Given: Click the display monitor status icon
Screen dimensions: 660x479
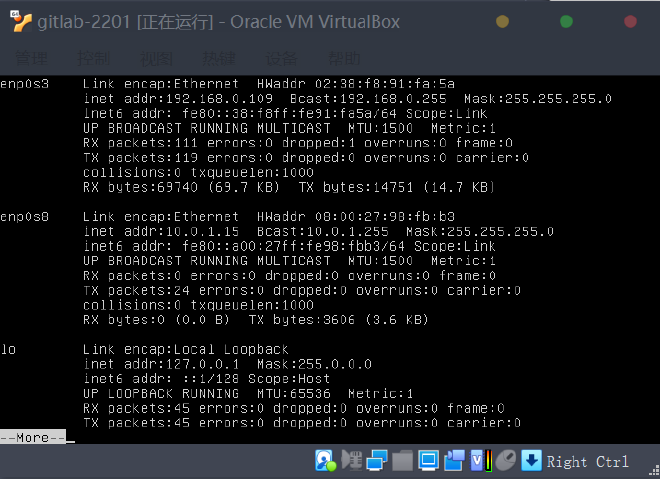Looking at the screenshot, I should 428,460.
